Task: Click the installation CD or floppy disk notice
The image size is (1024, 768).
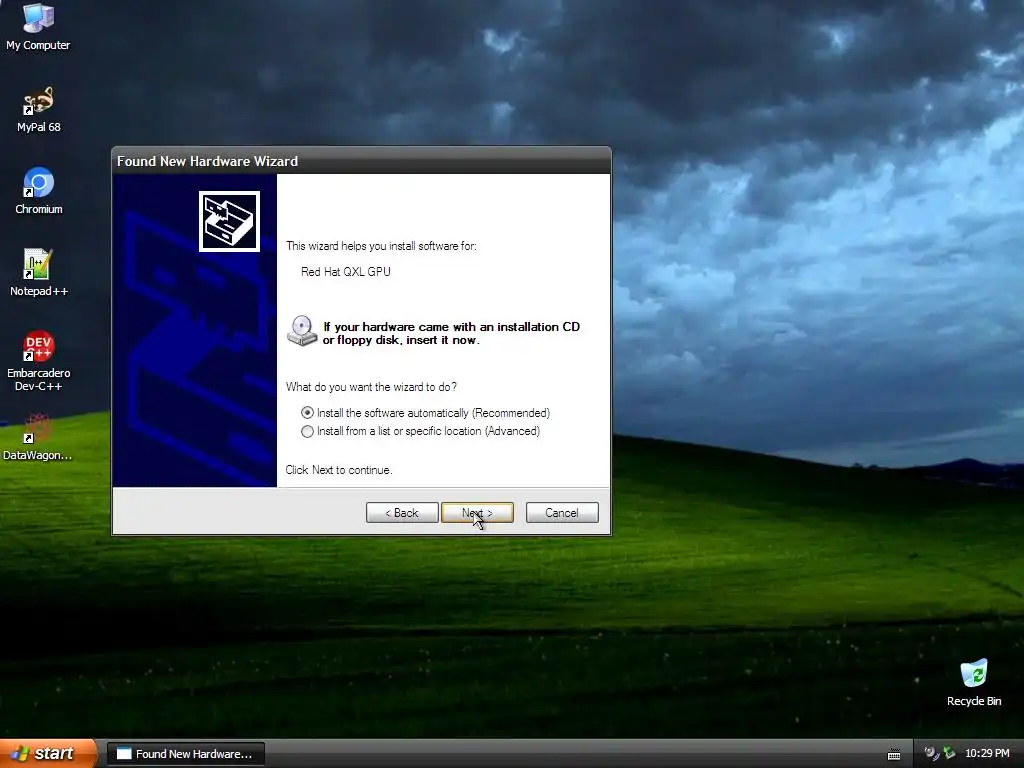Action: coord(451,333)
